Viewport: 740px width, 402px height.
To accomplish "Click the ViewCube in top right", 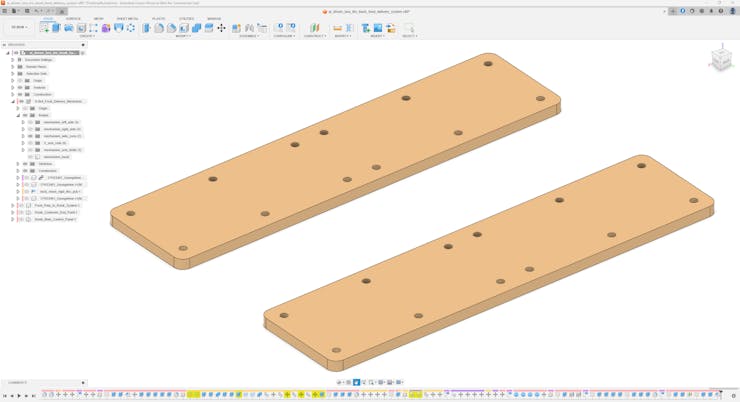I will [720, 60].
